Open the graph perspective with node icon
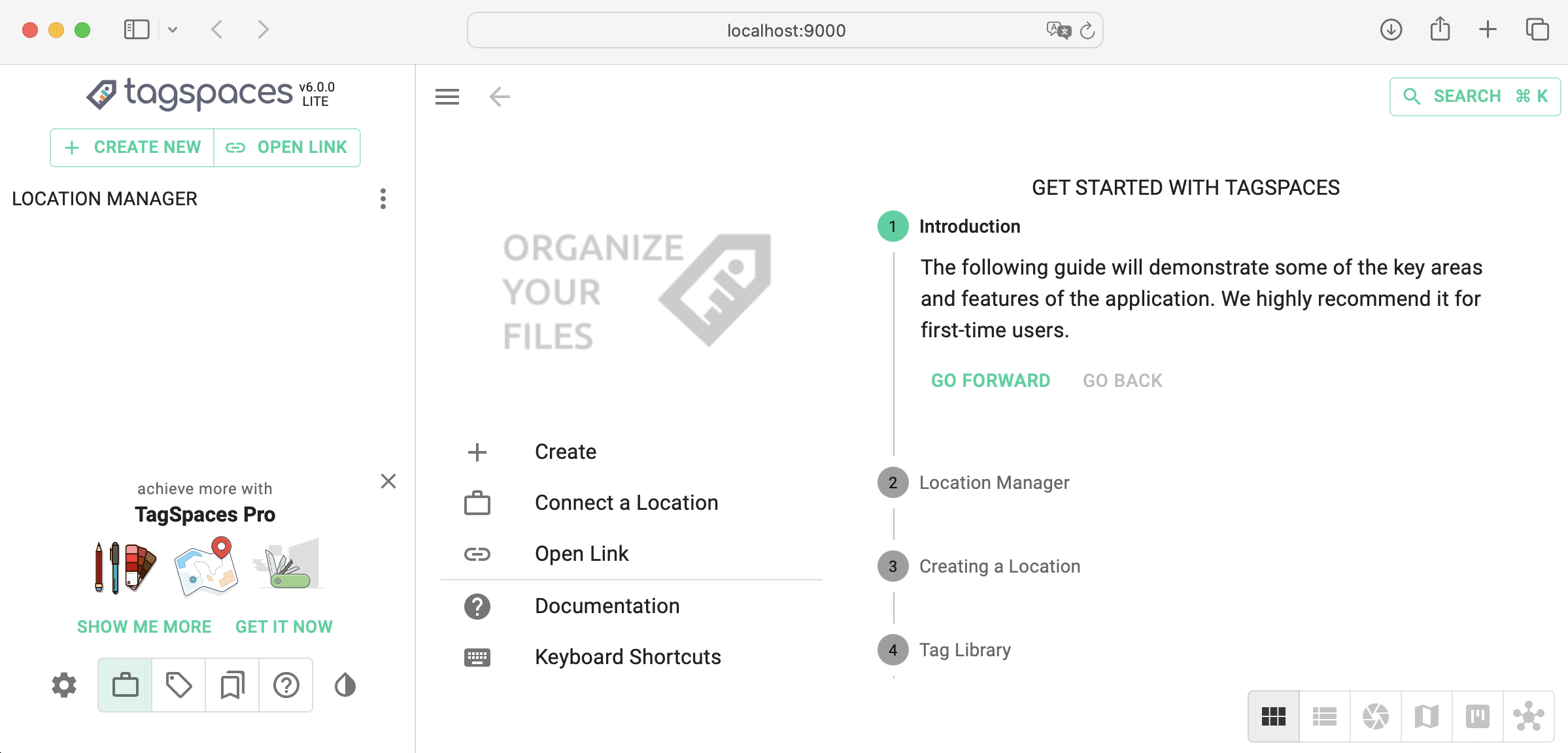This screenshot has width=1568, height=753. 1529,716
